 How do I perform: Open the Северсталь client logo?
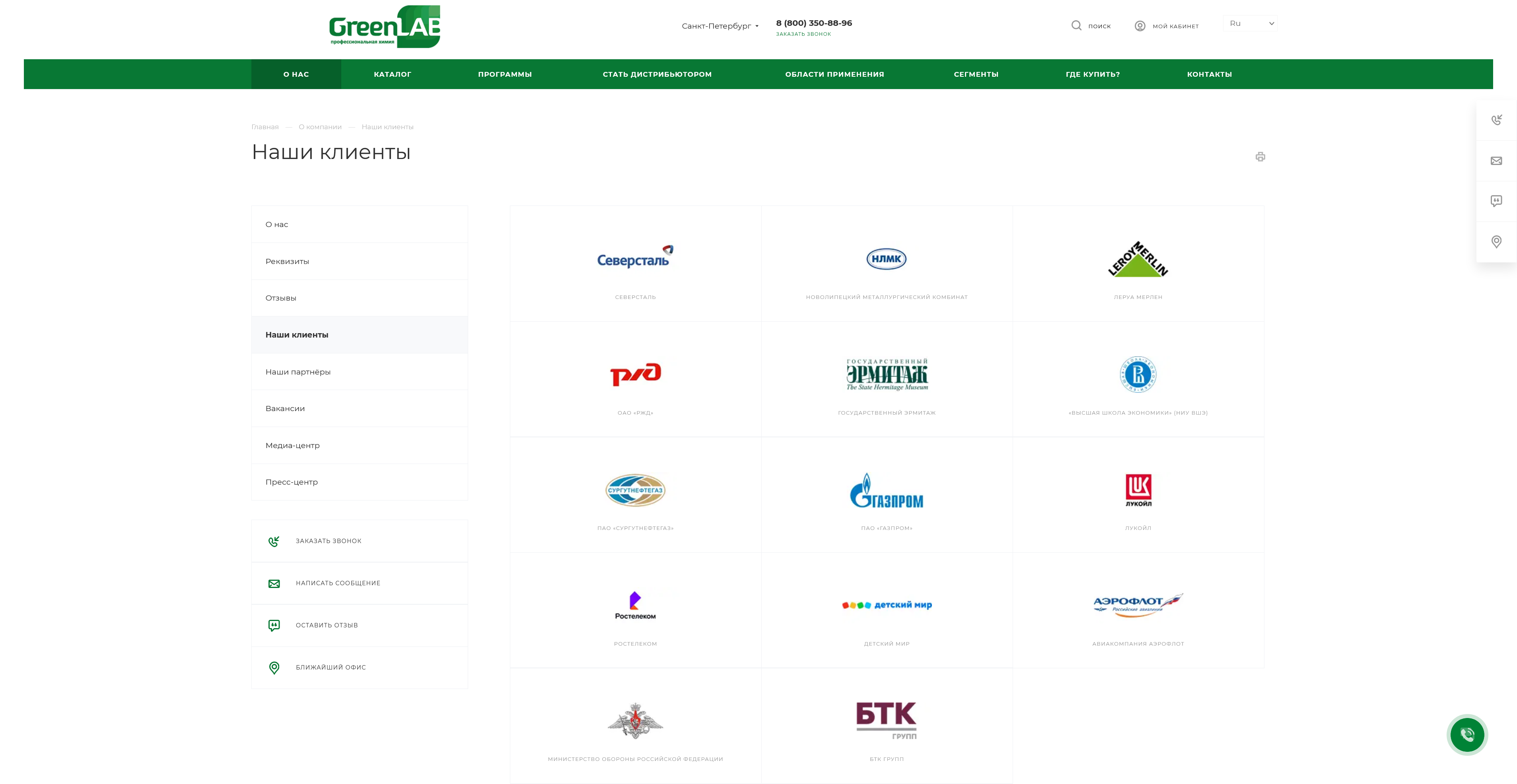[x=635, y=257]
